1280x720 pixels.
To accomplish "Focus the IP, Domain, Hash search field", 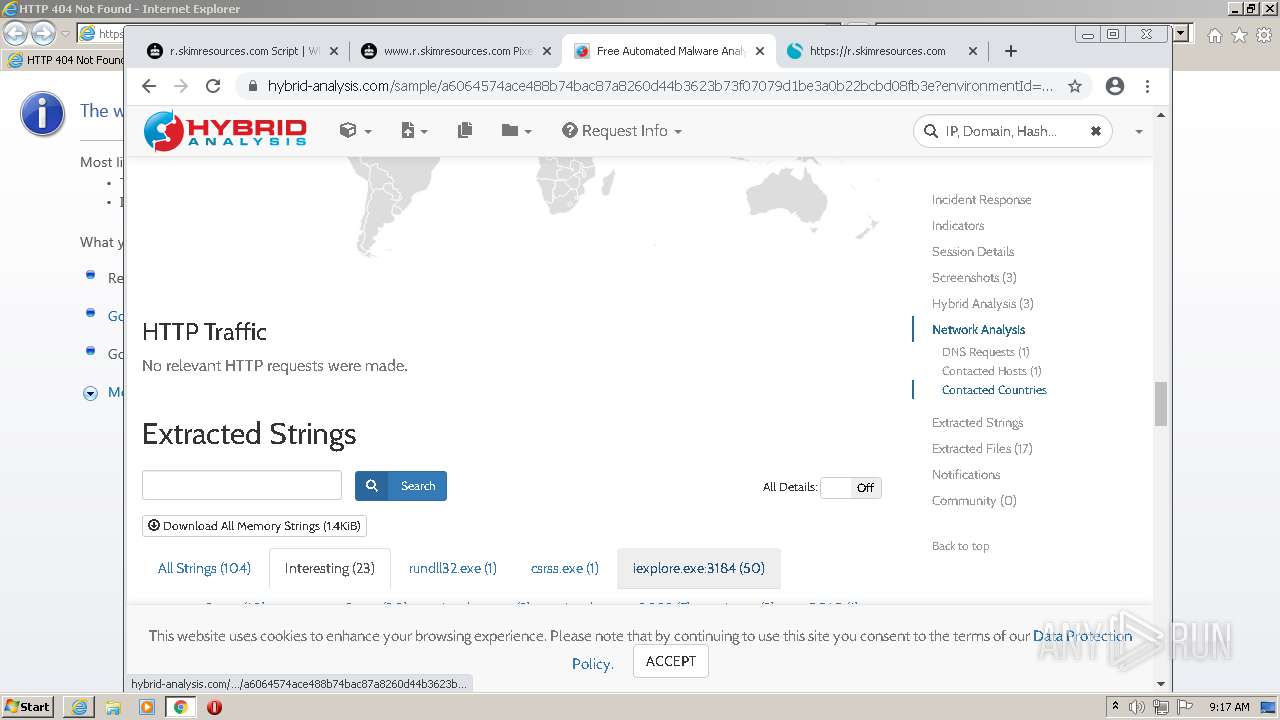I will (x=1014, y=131).
